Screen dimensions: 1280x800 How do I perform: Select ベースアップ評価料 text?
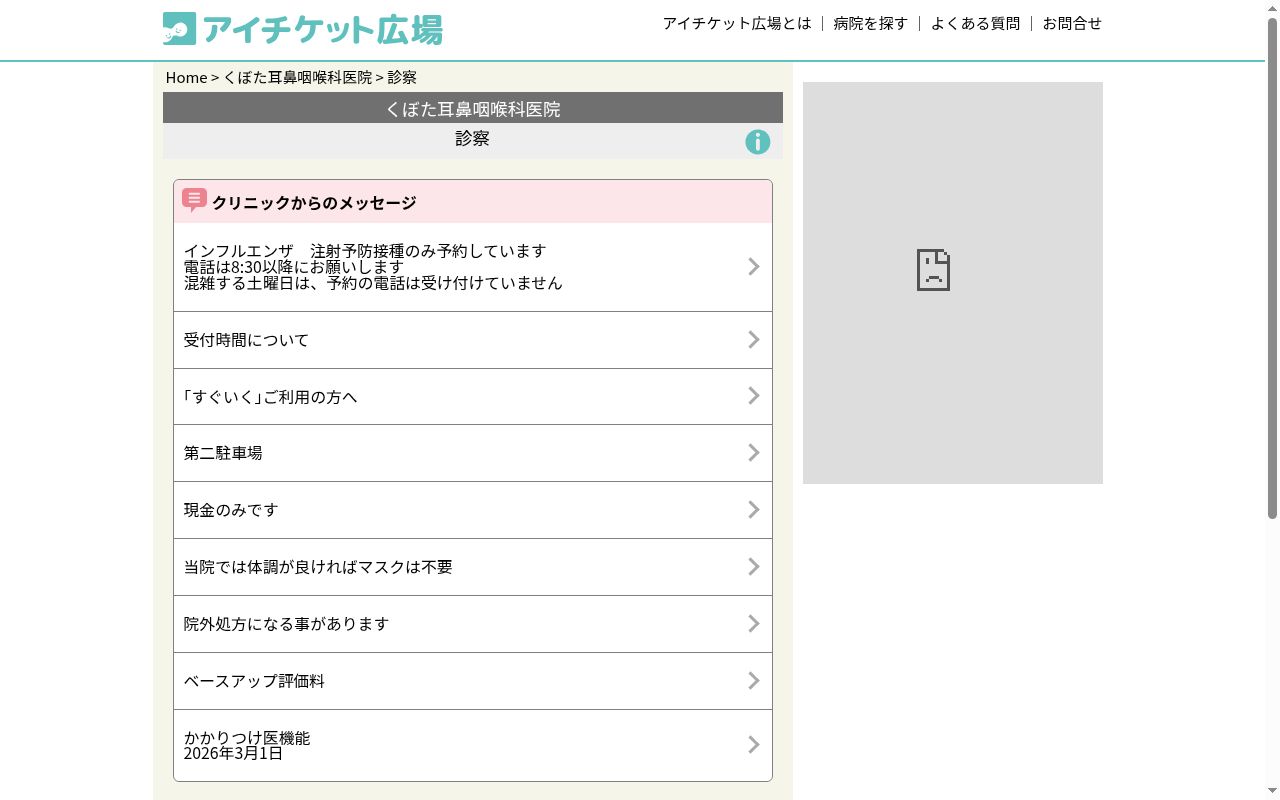tap(254, 681)
